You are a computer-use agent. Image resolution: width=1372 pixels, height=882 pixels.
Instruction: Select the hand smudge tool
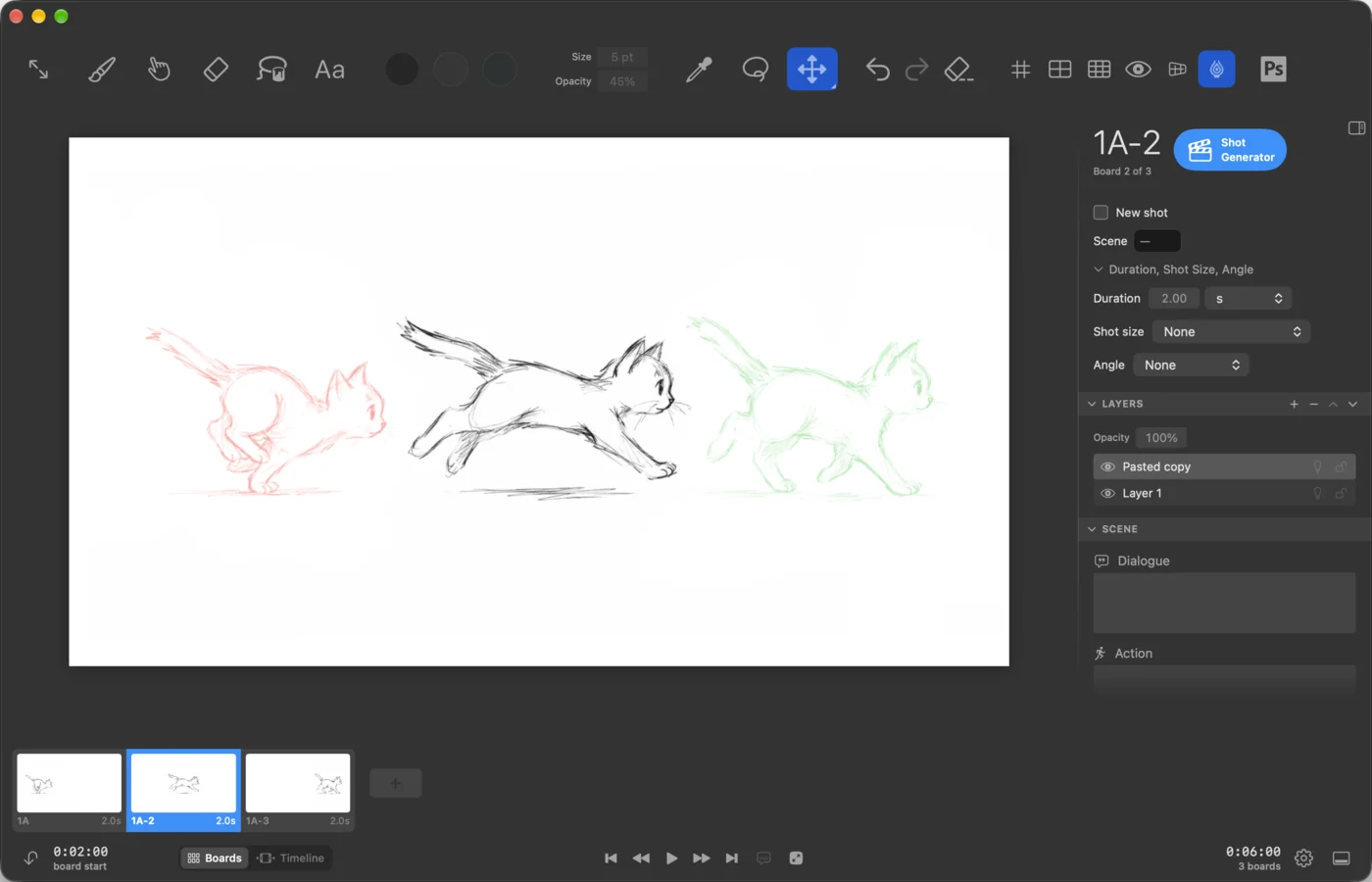(x=159, y=70)
